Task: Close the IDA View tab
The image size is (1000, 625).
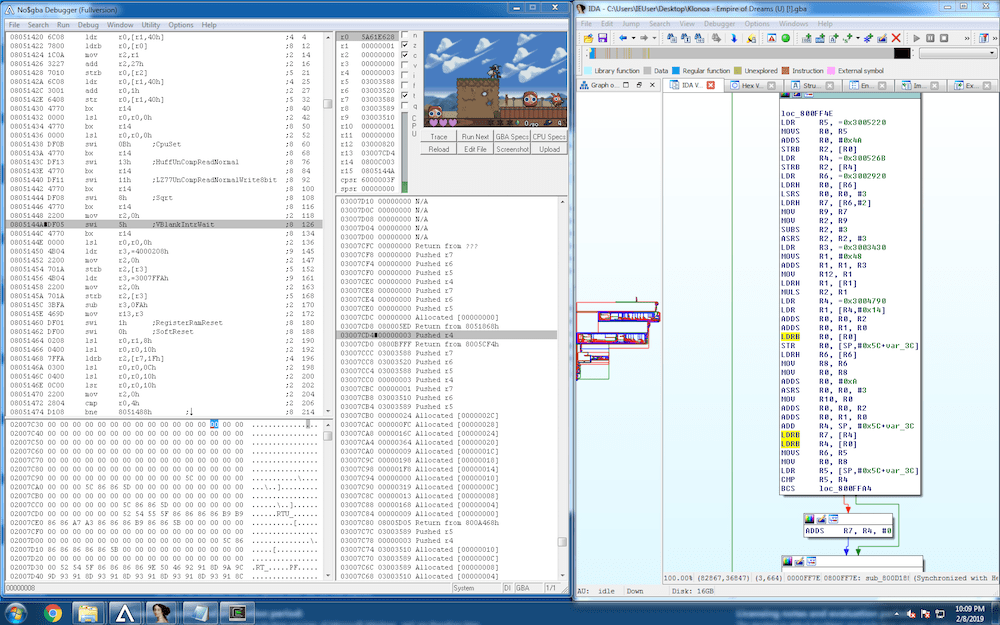Action: 710,85
